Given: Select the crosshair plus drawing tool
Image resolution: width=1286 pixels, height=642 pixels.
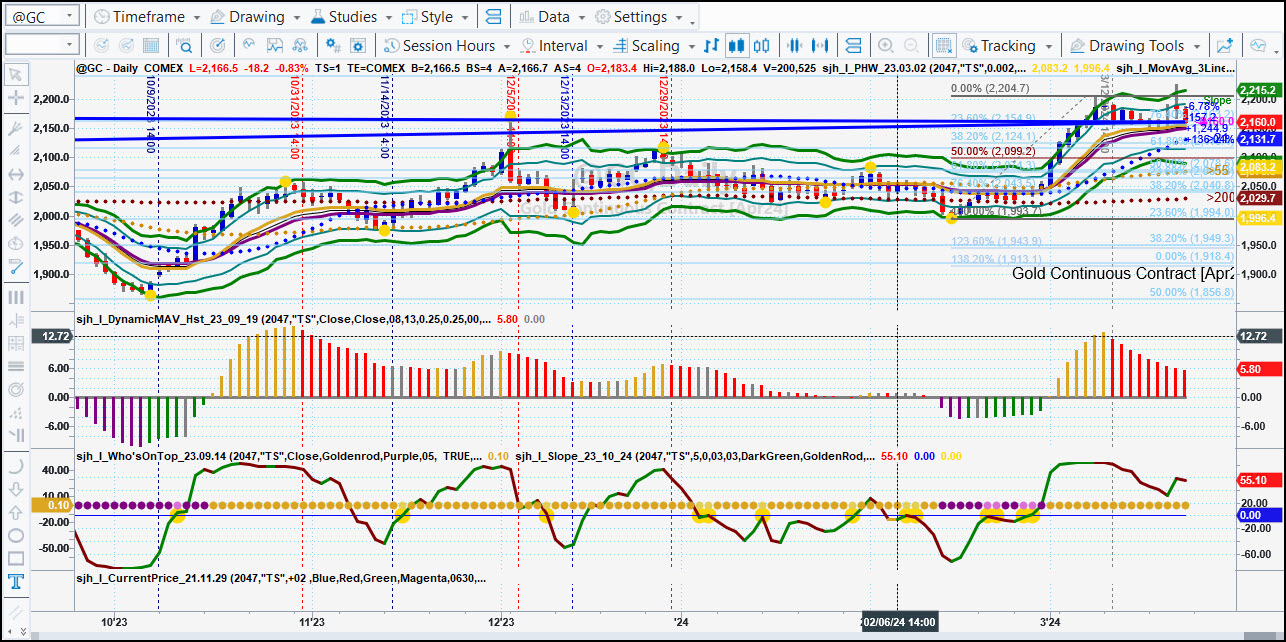Looking at the screenshot, I should point(16,99).
